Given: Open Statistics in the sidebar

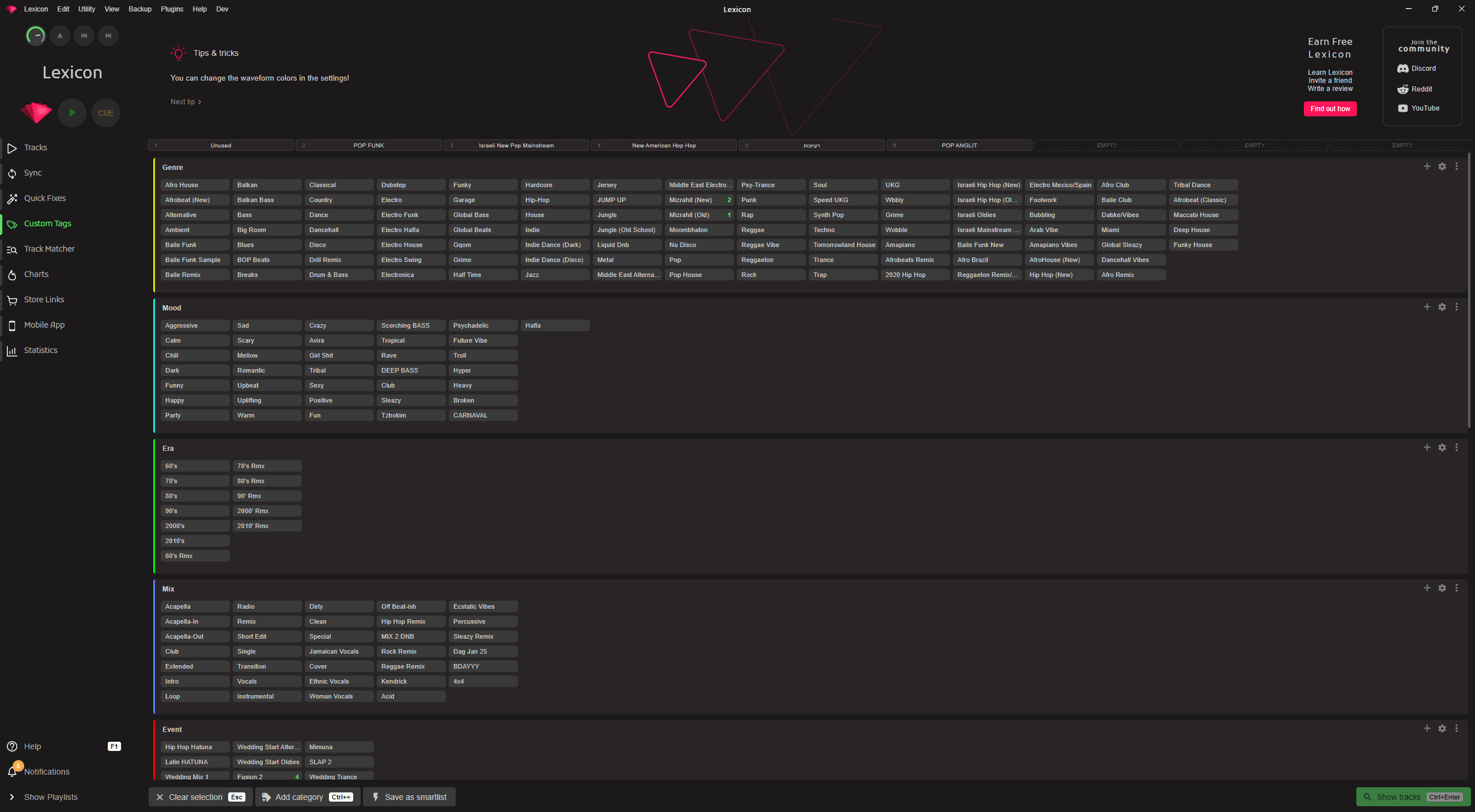Looking at the screenshot, I should click(x=41, y=350).
